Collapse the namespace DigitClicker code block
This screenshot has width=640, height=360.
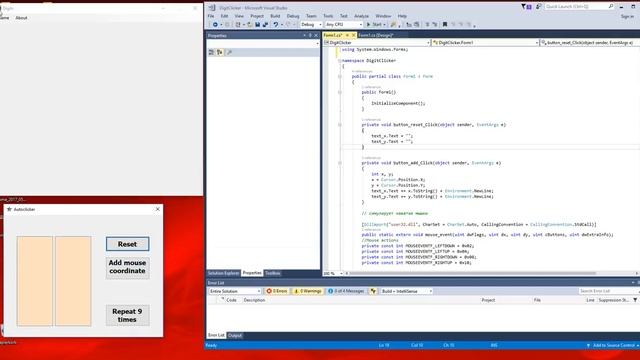(340, 60)
